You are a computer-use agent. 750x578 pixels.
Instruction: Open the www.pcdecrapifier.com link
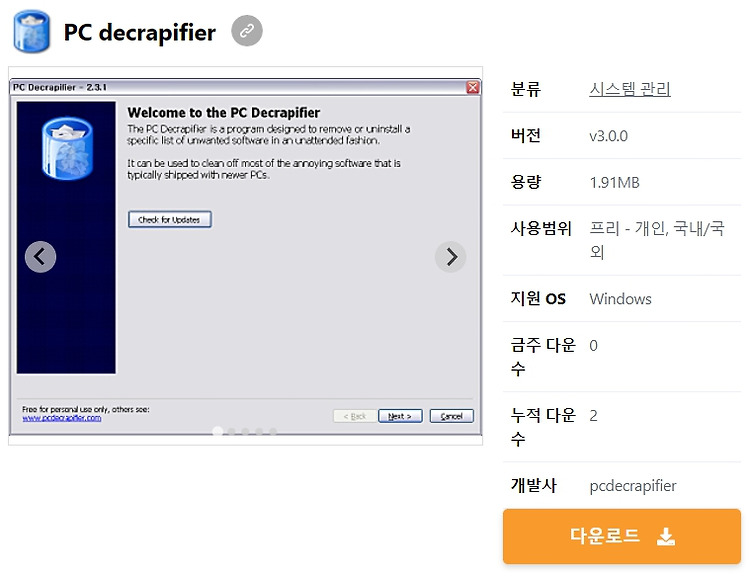(x=62, y=418)
